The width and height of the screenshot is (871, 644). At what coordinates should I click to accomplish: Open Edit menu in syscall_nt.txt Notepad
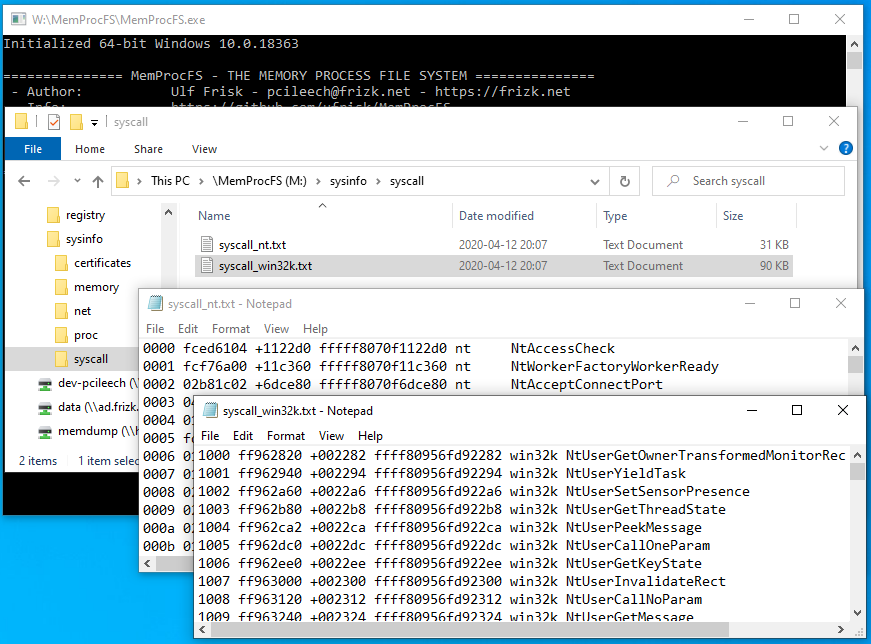[x=188, y=329]
